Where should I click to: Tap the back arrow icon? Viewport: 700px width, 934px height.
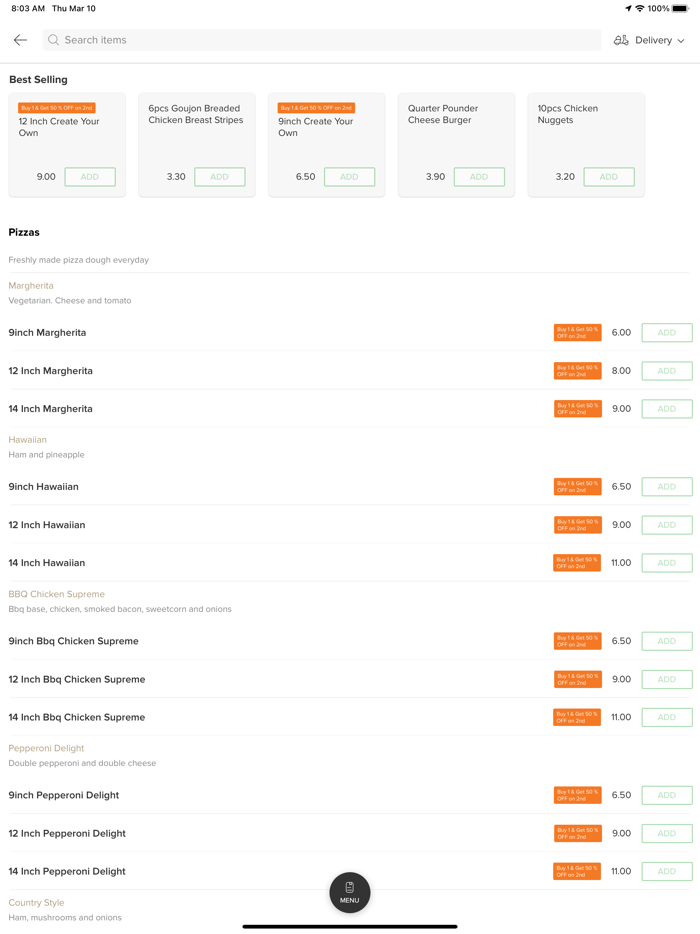point(20,40)
